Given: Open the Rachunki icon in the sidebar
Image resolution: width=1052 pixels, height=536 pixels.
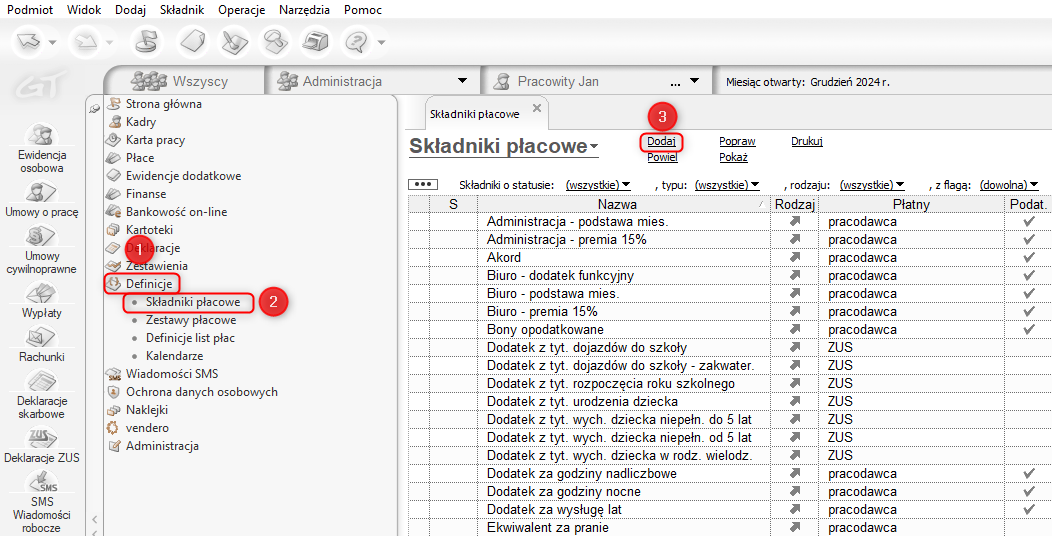Looking at the screenshot, I should pyautogui.click(x=42, y=338).
